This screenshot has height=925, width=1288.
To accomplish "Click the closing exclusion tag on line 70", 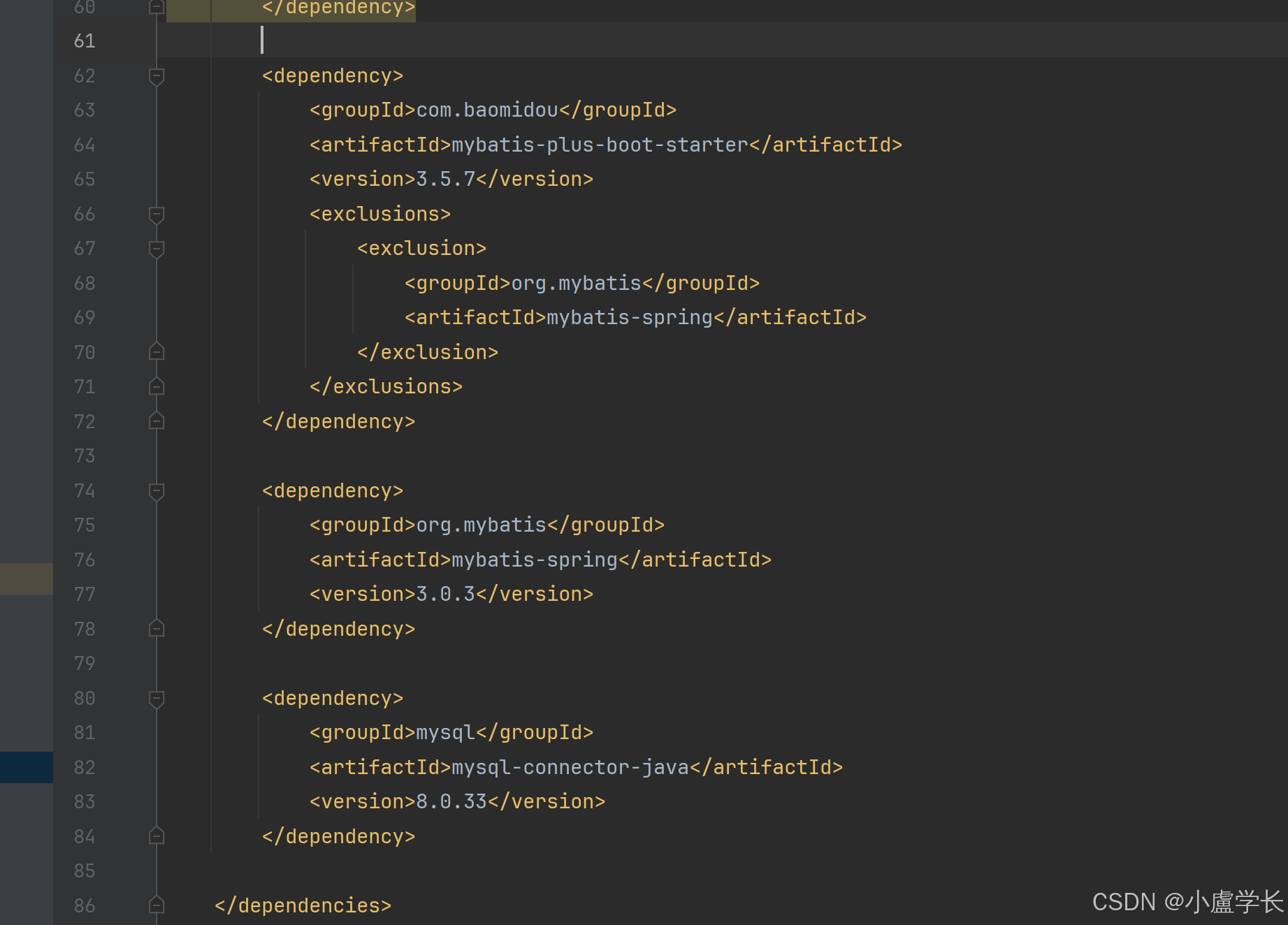I will tap(428, 352).
